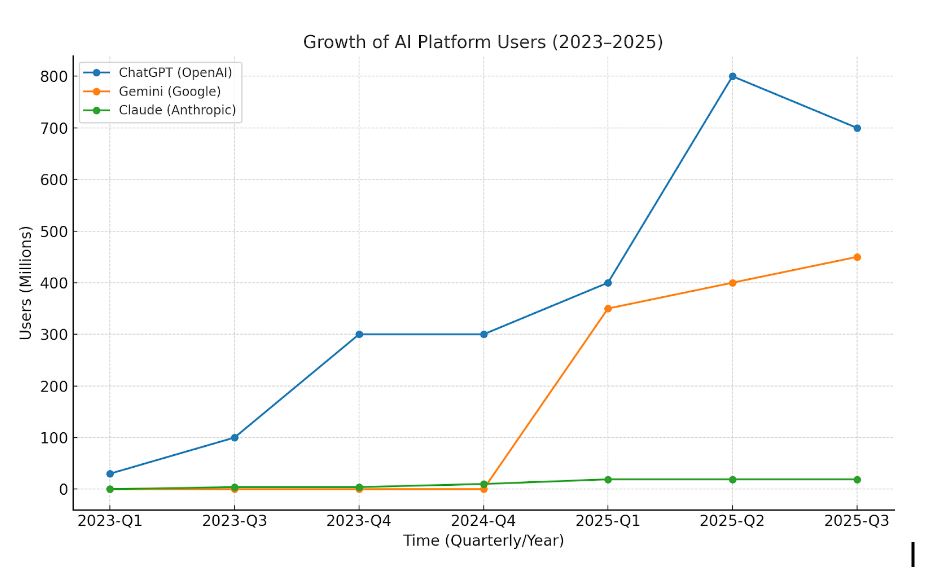Click the '200' y-axis tick label
This screenshot has width=952, height=587.
[x=54, y=386]
